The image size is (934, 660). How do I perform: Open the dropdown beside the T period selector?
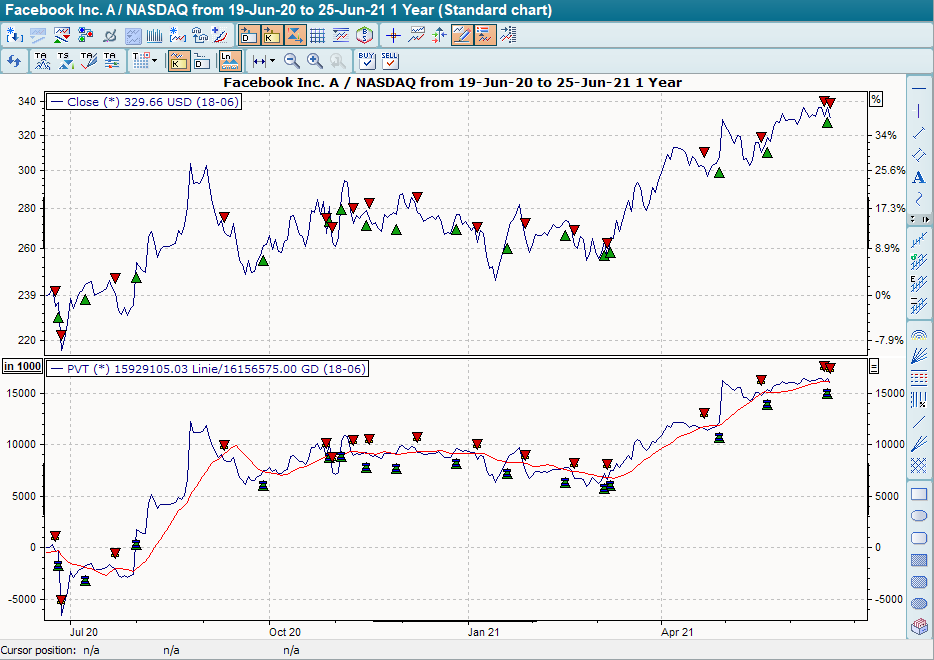(x=152, y=61)
